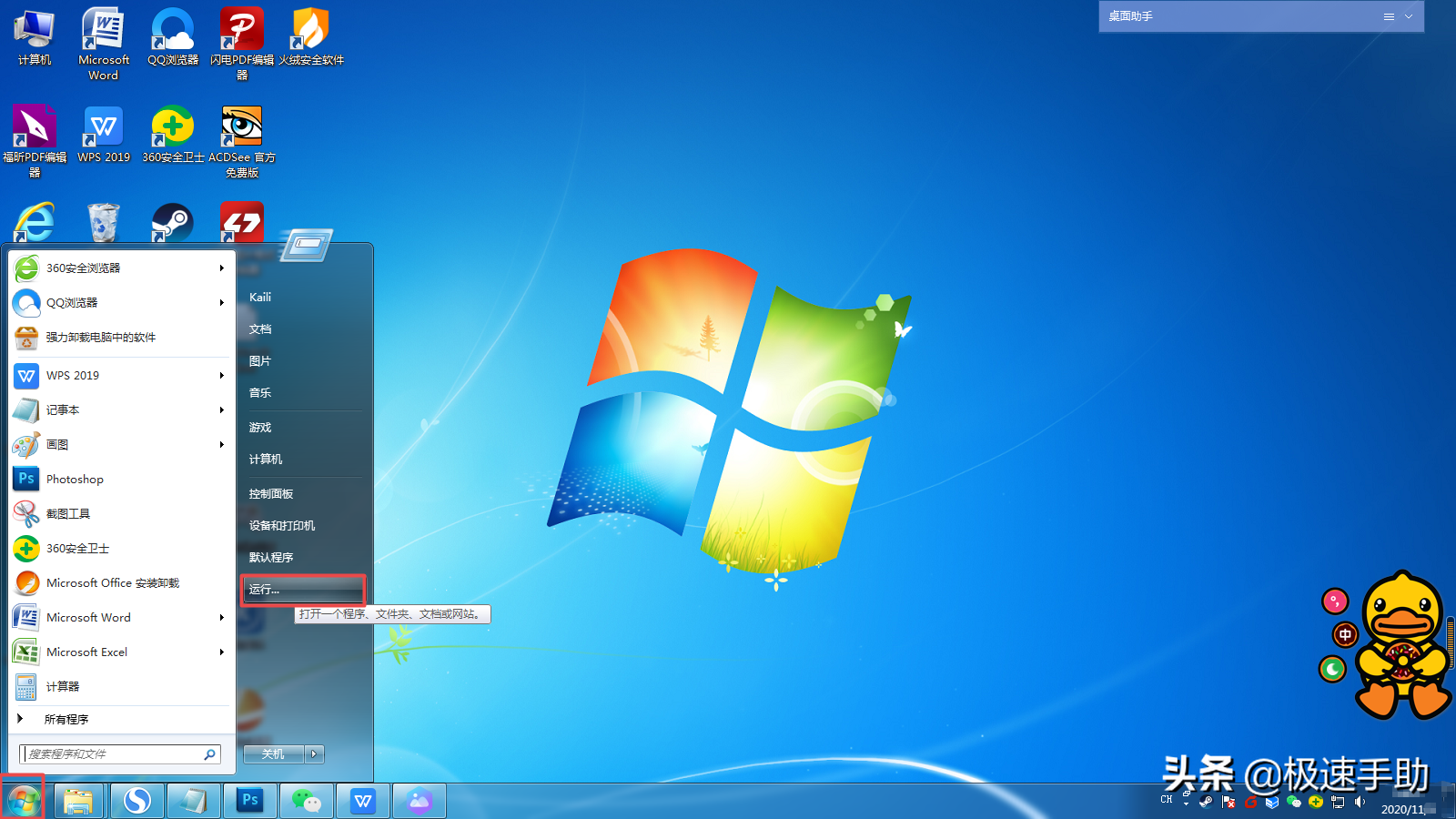The height and width of the screenshot is (819, 1456).
Task: Open 控制面板 from Start menu
Action: point(303,493)
